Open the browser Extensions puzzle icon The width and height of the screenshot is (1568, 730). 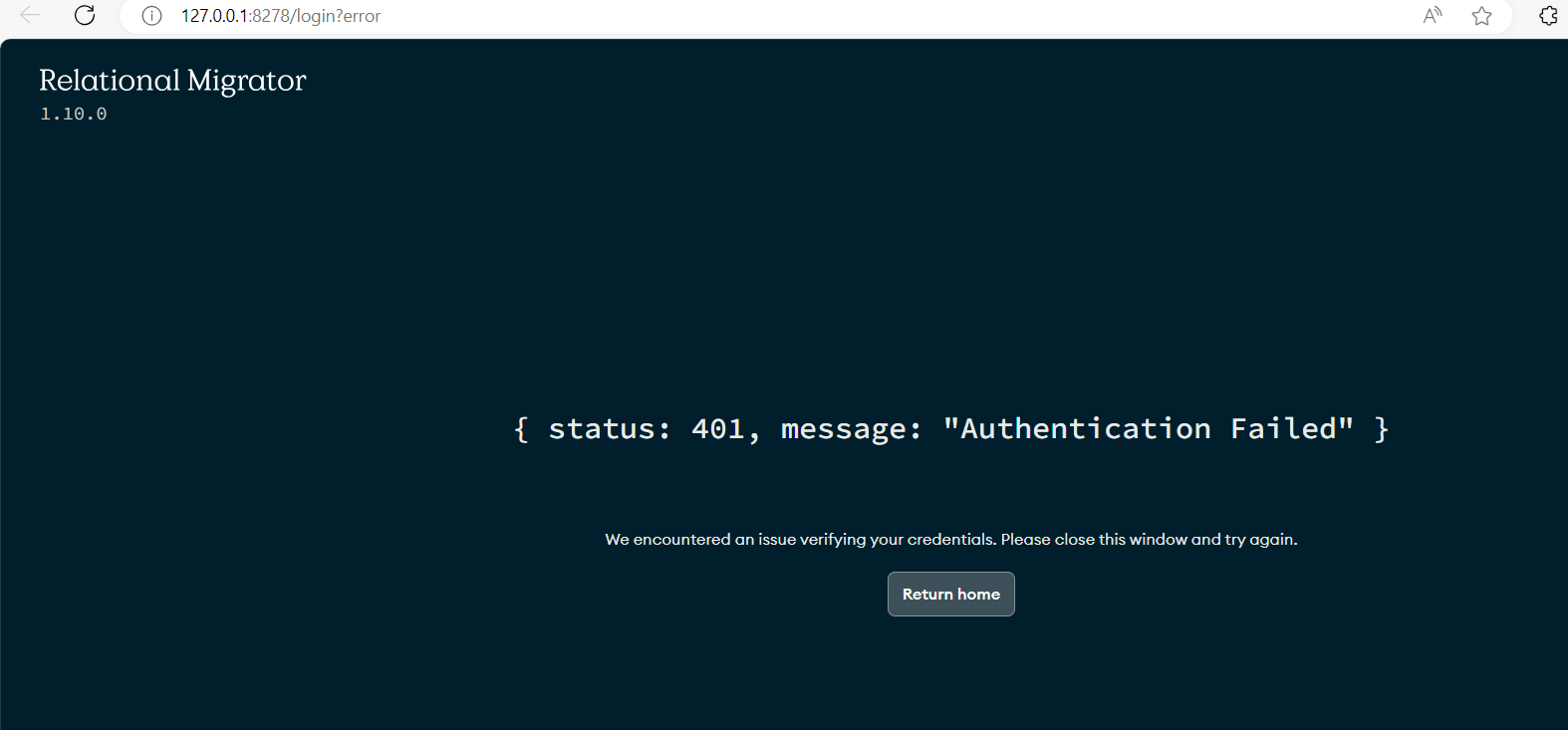1548,16
